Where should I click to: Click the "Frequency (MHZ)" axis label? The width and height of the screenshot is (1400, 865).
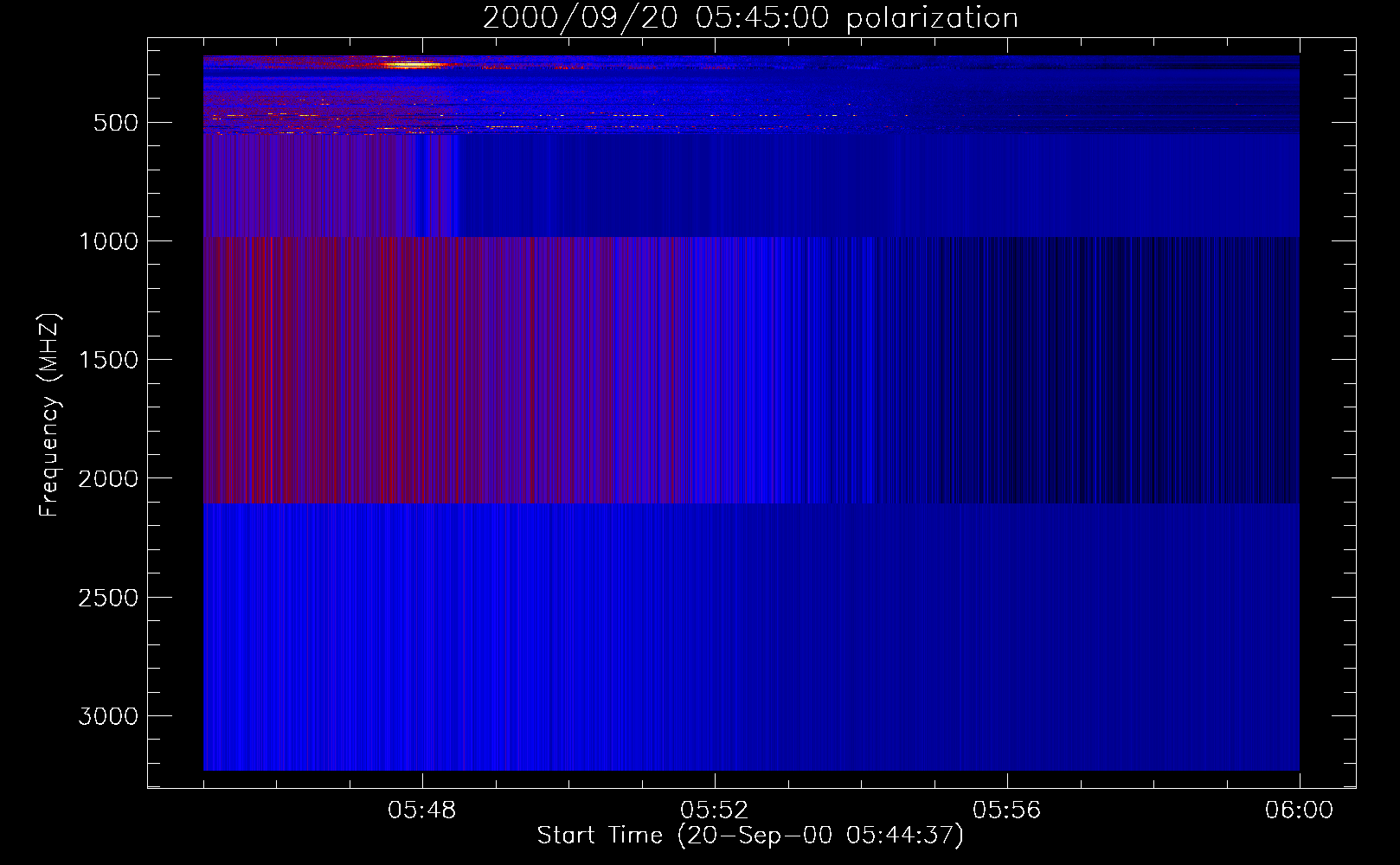49,414
